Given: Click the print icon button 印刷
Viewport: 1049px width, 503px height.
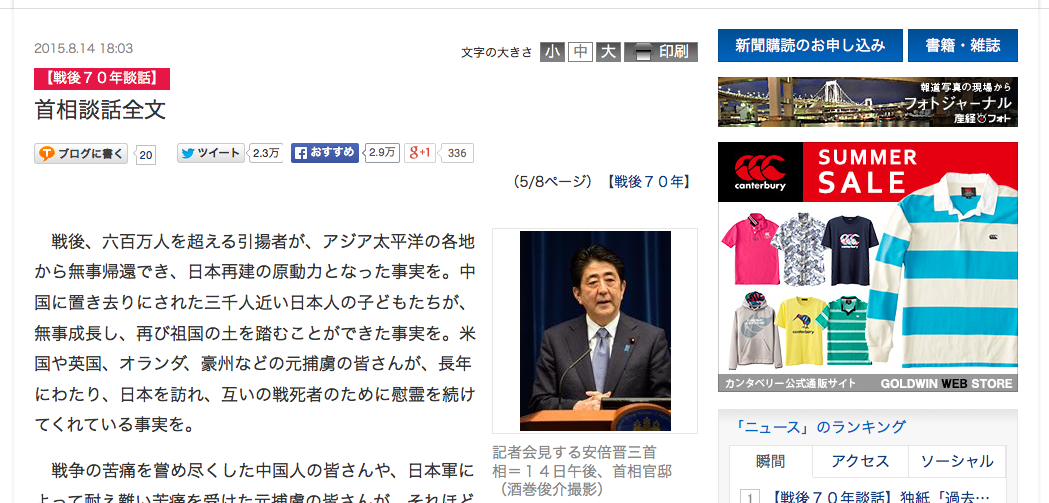Looking at the screenshot, I should tap(661, 52).
